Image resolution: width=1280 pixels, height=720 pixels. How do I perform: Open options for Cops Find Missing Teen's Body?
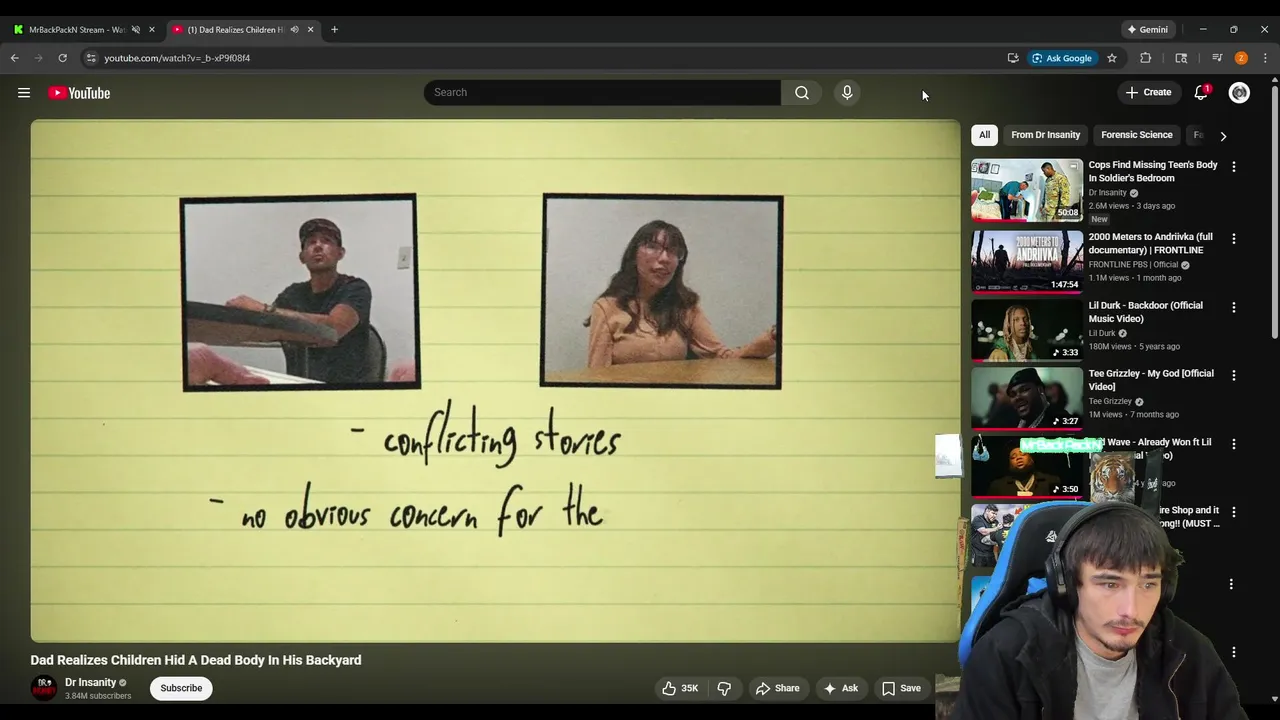click(x=1233, y=167)
